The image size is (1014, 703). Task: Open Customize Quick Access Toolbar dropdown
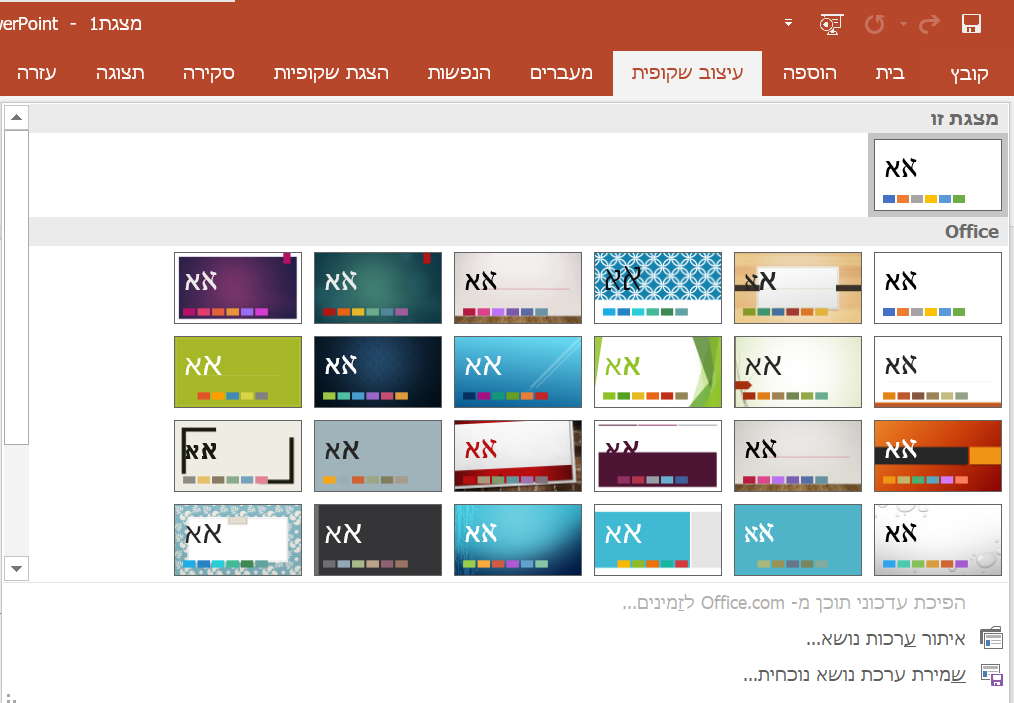point(788,23)
